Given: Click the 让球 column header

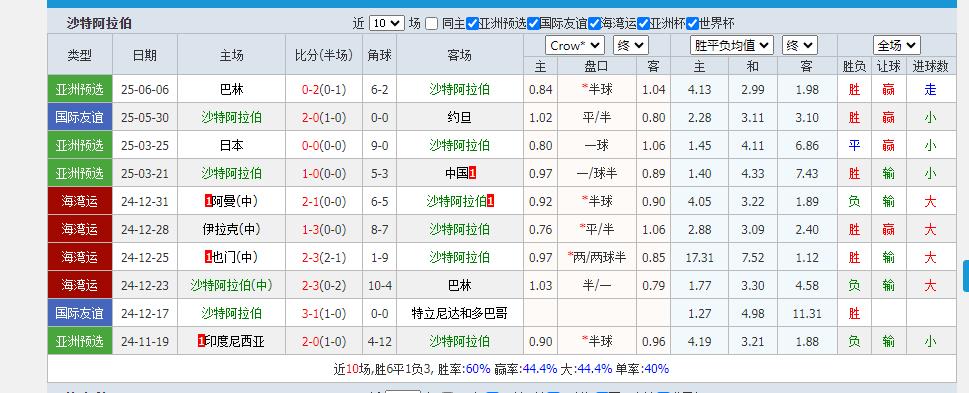Looking at the screenshot, I should pyautogui.click(x=889, y=66).
